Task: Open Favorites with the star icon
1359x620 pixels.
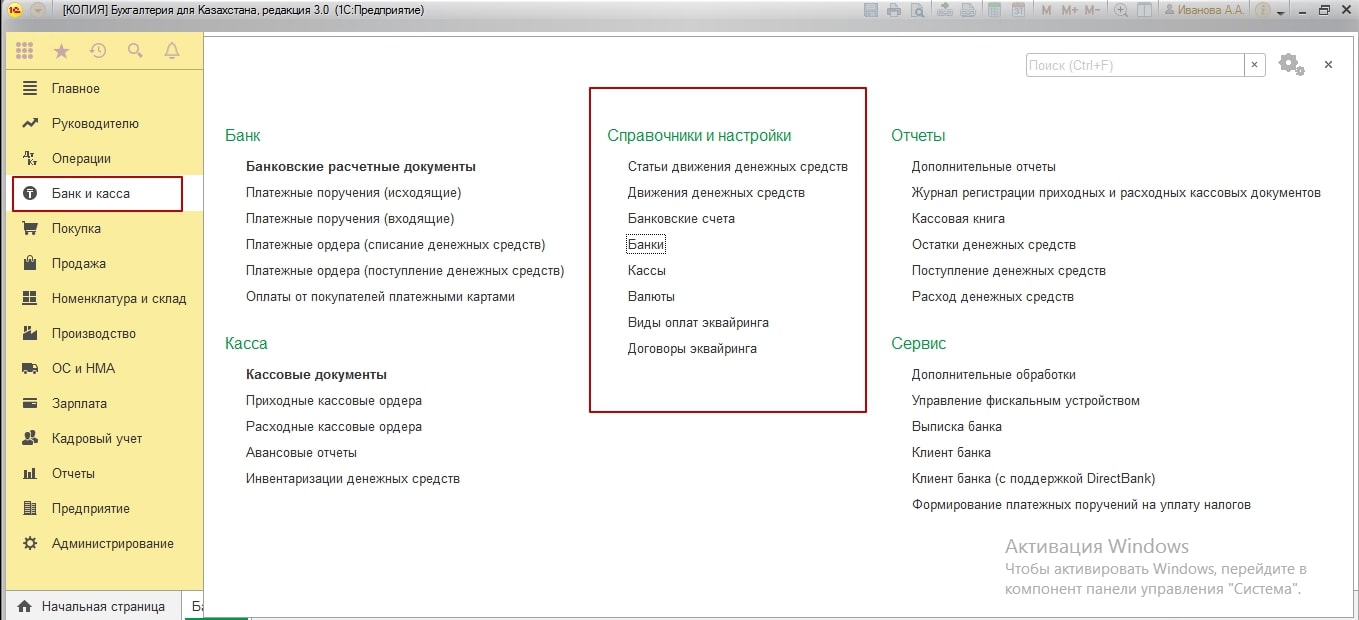Action: tap(61, 51)
